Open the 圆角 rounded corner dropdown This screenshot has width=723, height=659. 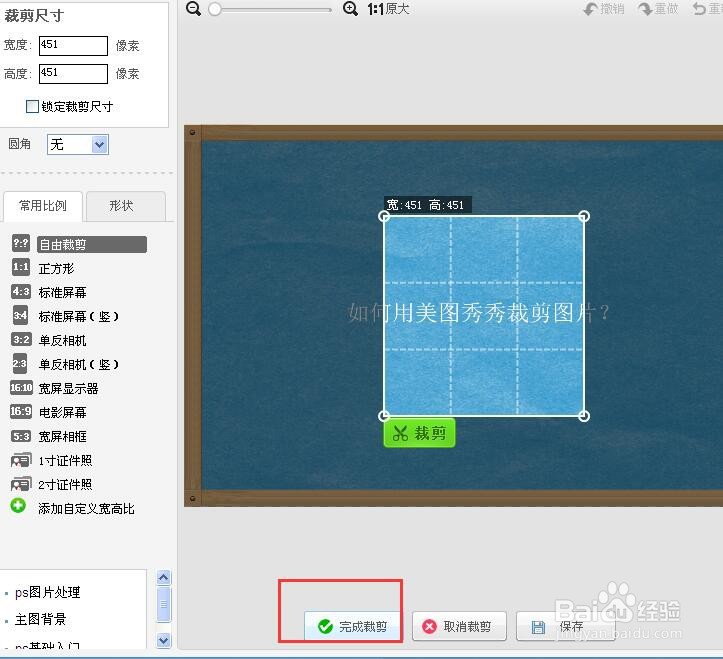[x=78, y=145]
